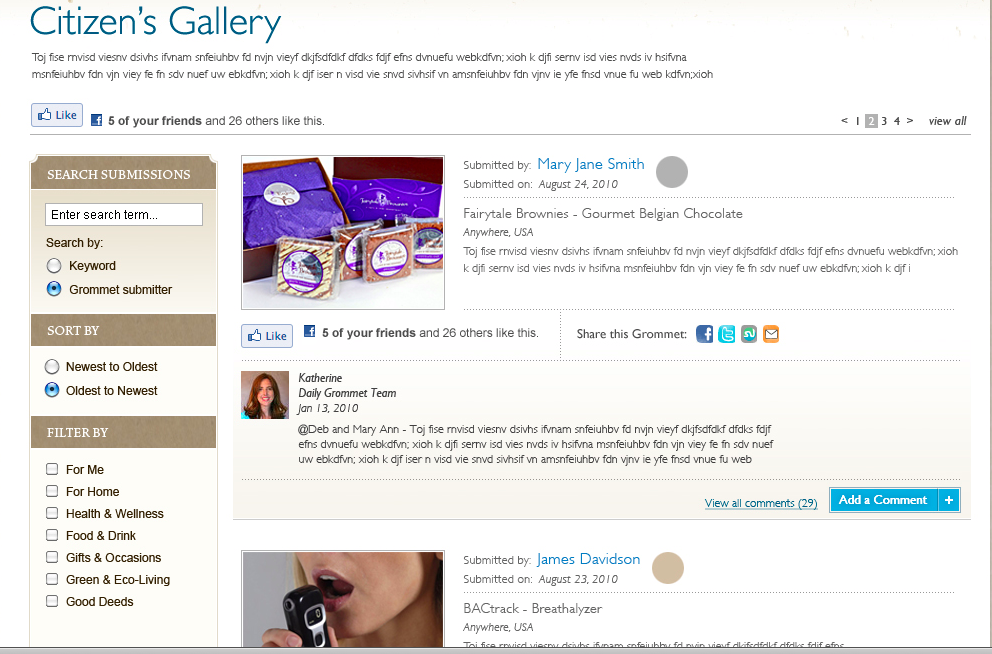Go to previous page arrow in pagination
Image resolution: width=992 pixels, height=654 pixels.
click(x=844, y=120)
